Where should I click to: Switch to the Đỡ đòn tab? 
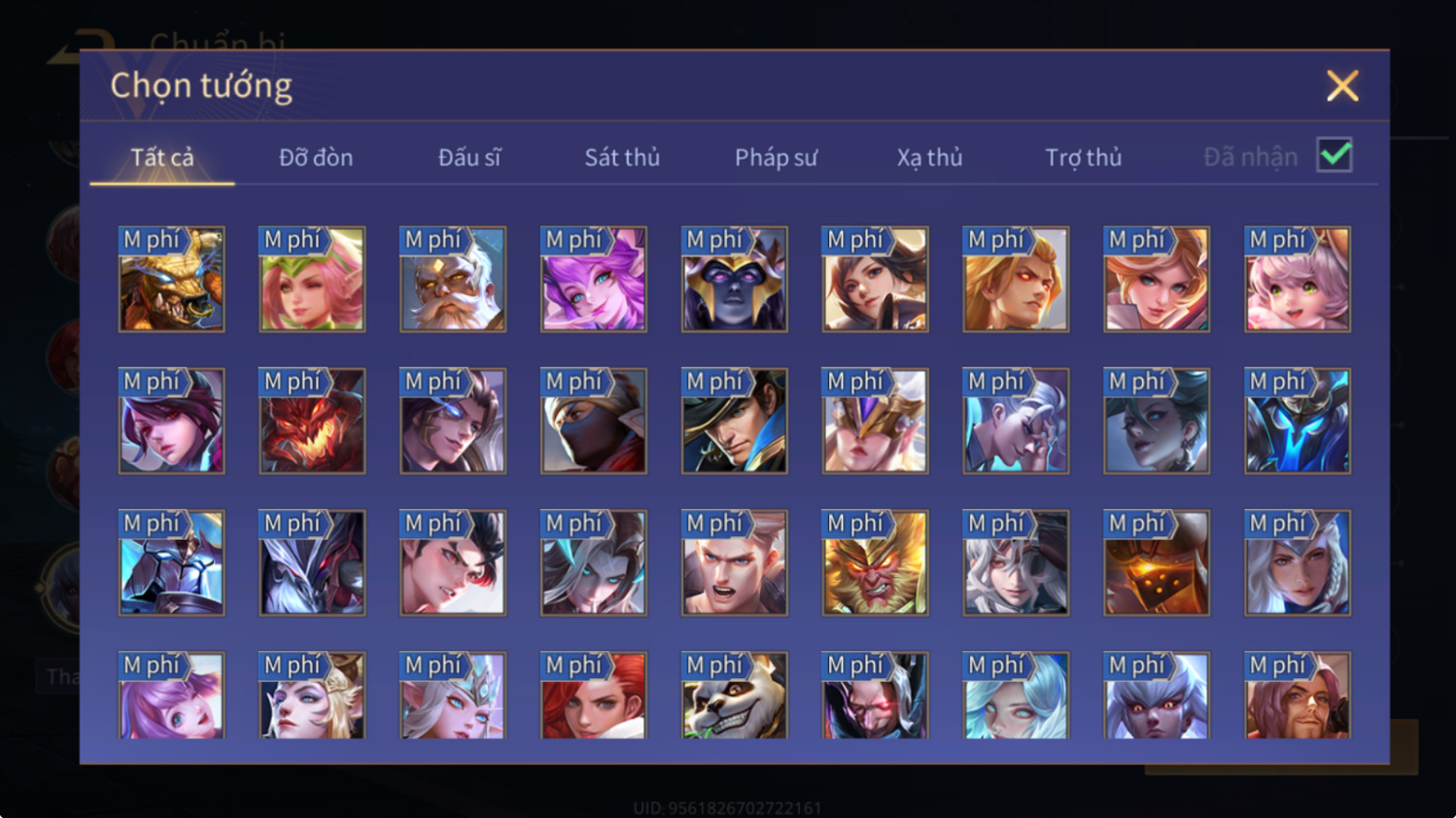[x=316, y=157]
